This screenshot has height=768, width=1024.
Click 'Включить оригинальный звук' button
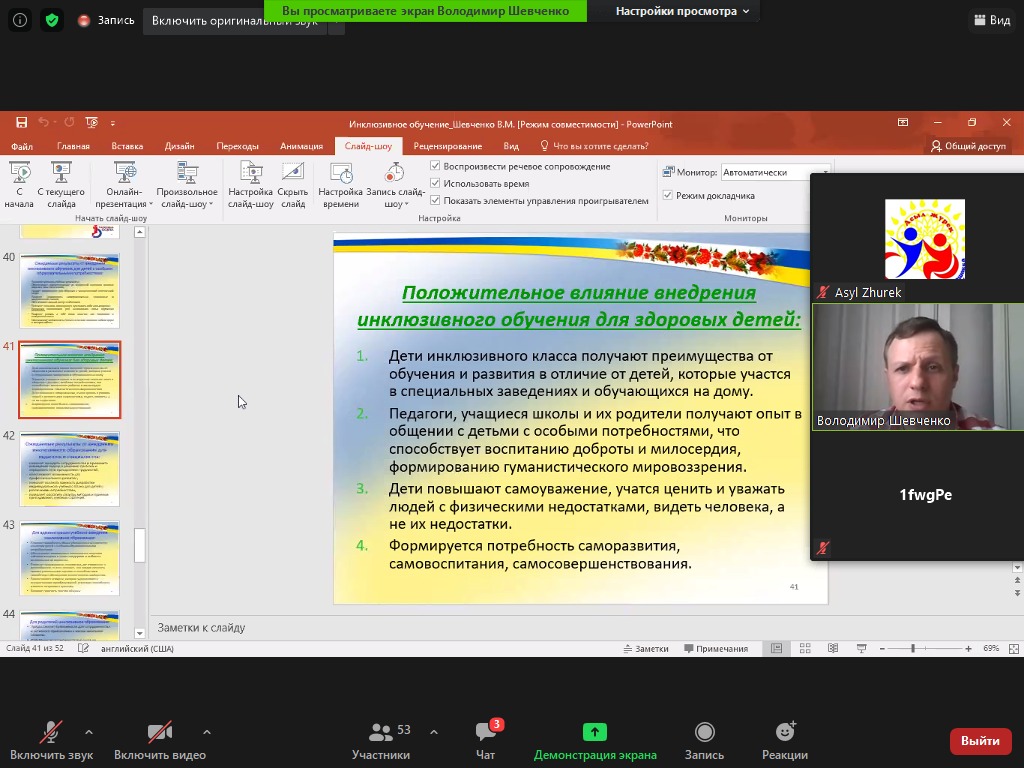(236, 21)
